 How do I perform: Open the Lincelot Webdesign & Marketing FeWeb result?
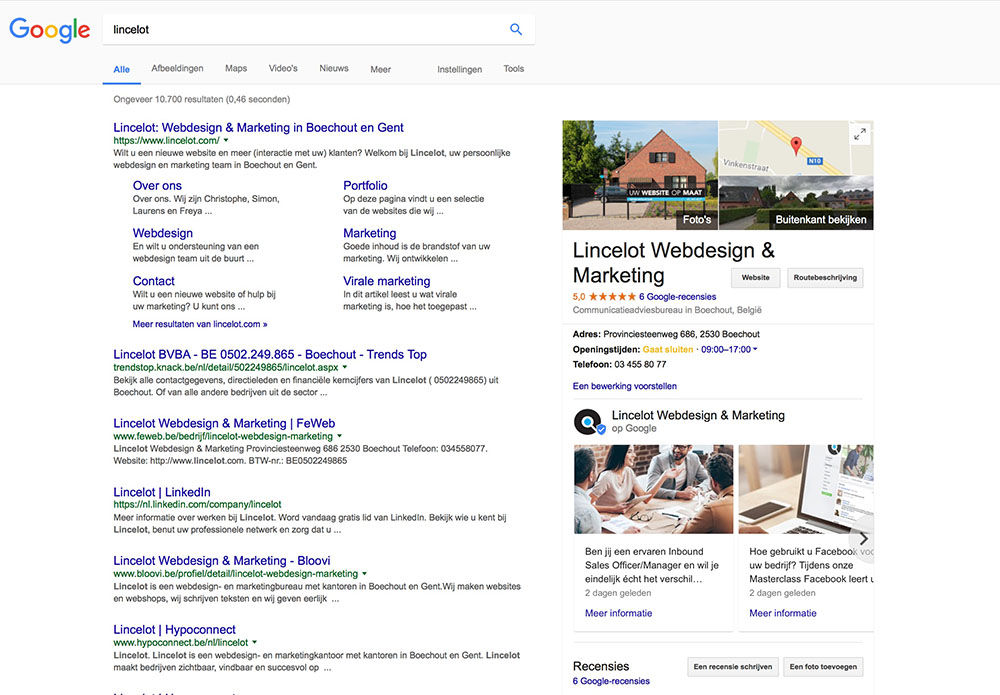tap(224, 423)
